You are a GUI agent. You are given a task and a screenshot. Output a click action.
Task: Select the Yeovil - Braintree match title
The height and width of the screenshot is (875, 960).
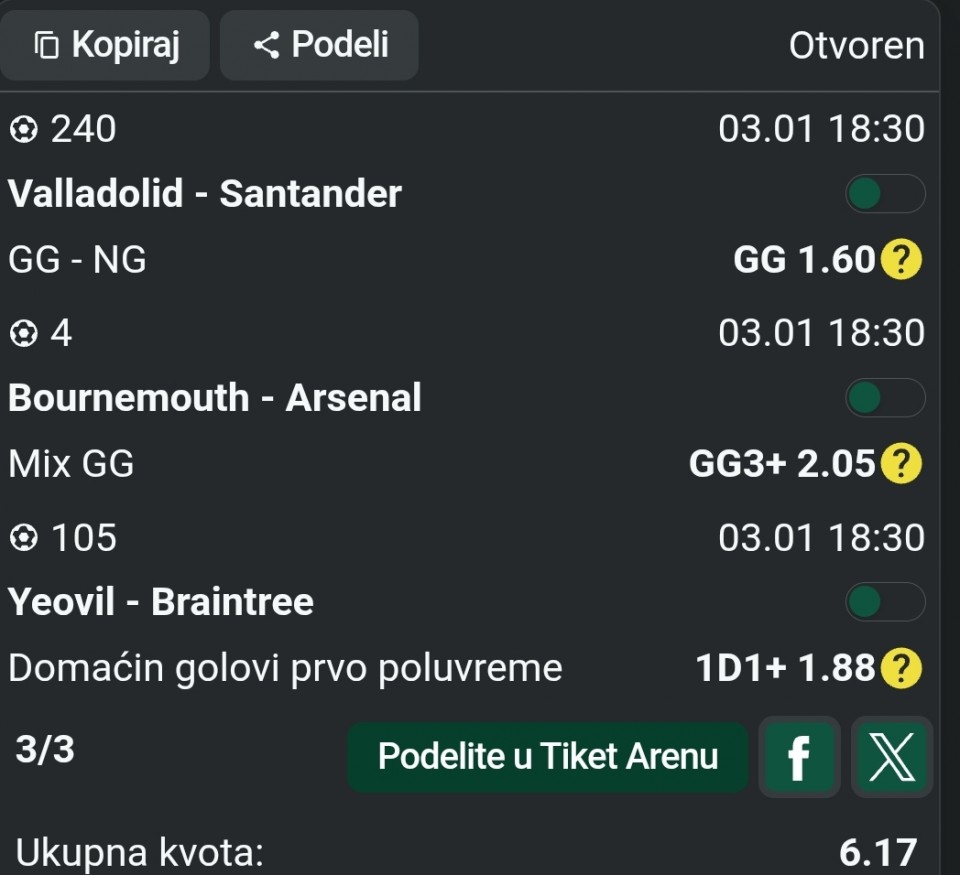click(x=161, y=602)
